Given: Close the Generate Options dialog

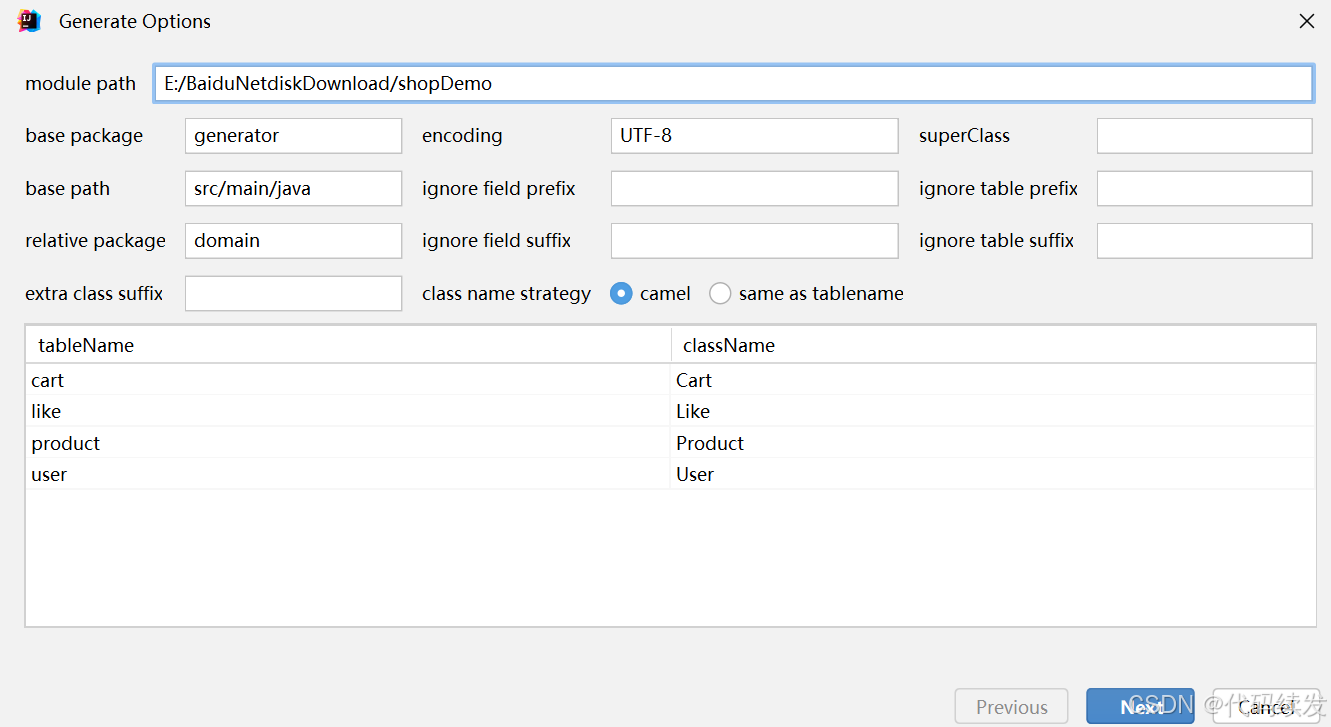Looking at the screenshot, I should (x=1306, y=21).
